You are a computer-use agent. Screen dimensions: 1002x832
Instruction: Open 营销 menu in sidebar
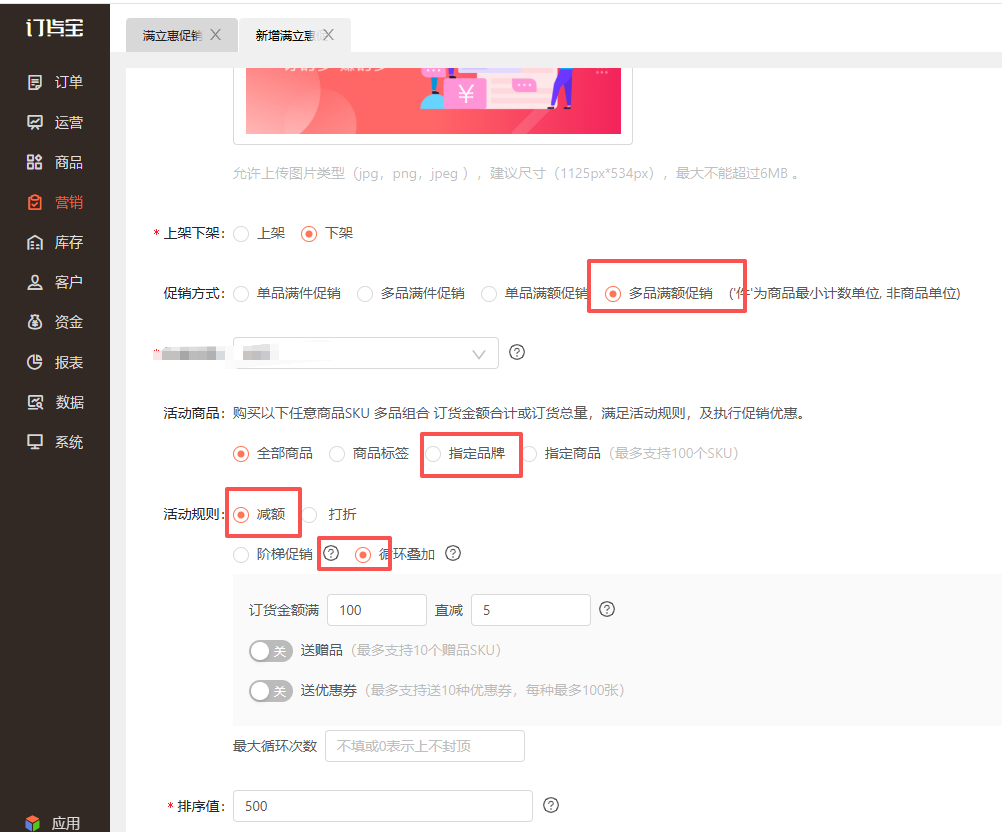pos(55,203)
